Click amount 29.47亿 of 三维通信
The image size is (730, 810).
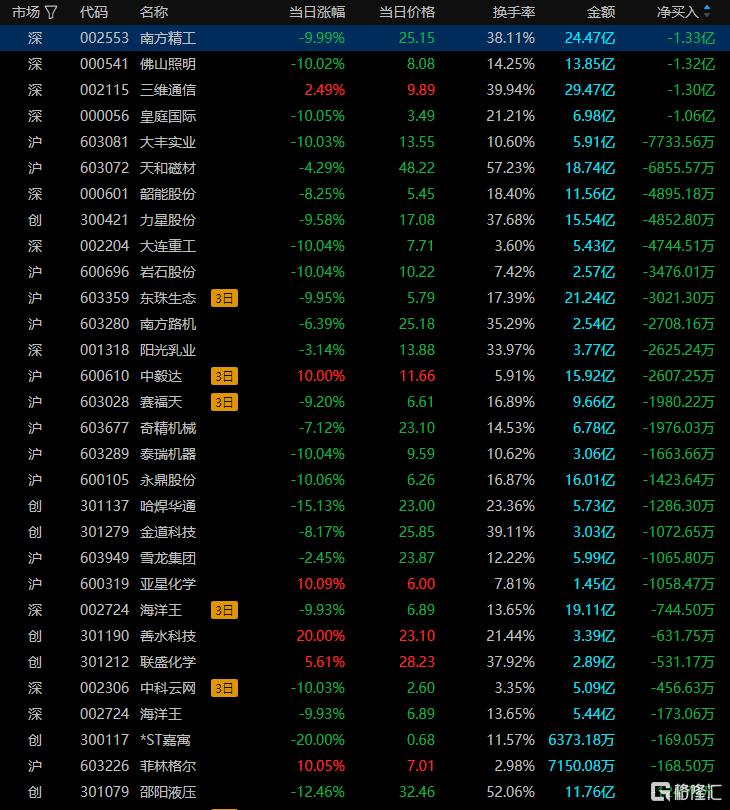point(590,90)
